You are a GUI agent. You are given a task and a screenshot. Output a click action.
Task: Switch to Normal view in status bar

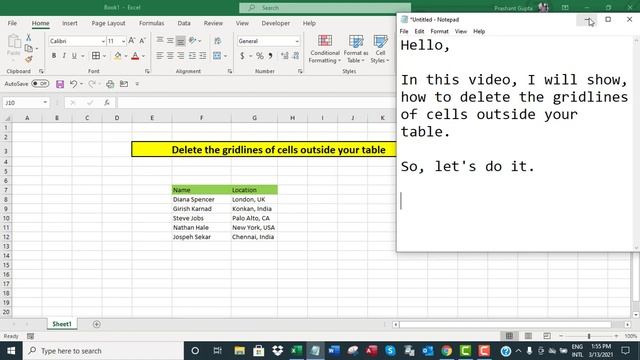point(509,336)
